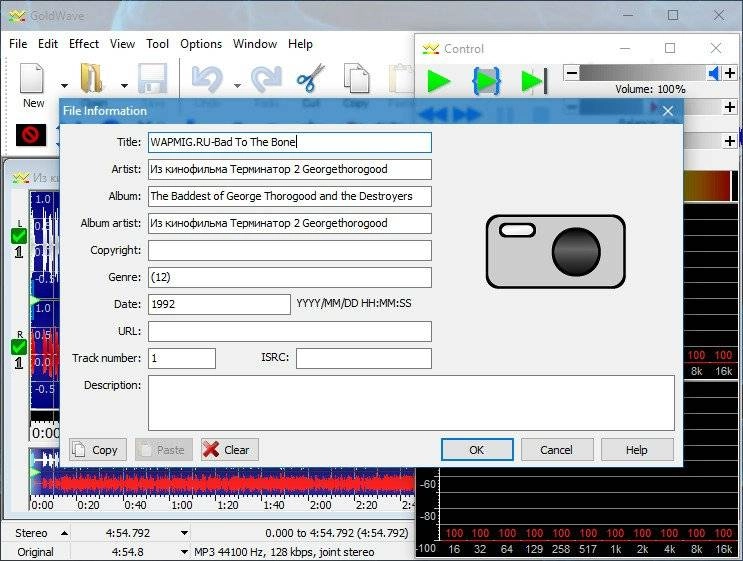Confirm with the OK button
The width and height of the screenshot is (743, 561).
(477, 450)
